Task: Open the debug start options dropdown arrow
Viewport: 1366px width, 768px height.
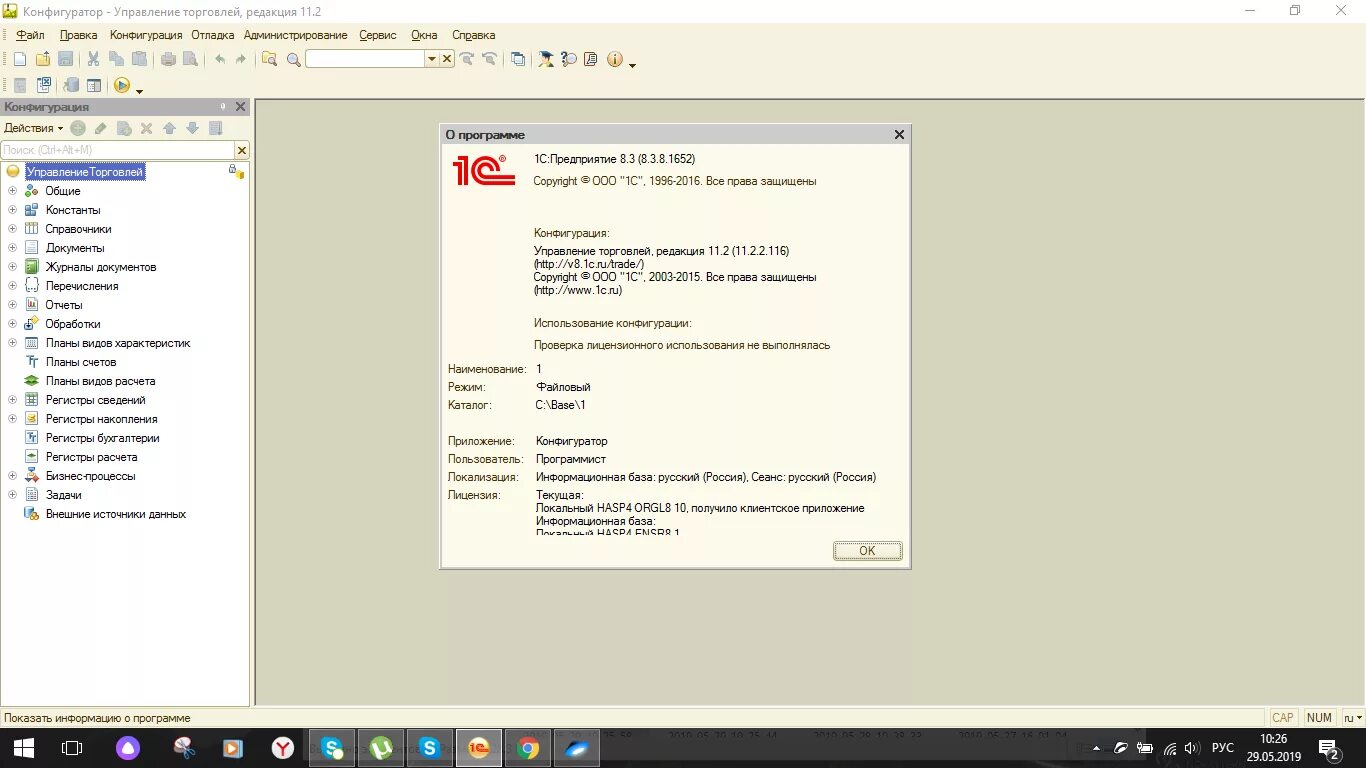Action: click(x=139, y=90)
